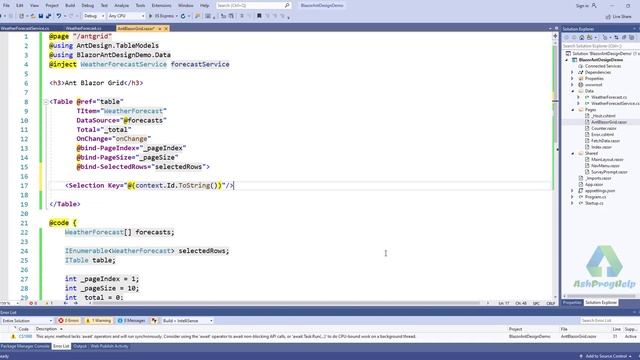This screenshot has width=640, height=360.
Task: Open the Extensions menu
Action: (x=161, y=6)
